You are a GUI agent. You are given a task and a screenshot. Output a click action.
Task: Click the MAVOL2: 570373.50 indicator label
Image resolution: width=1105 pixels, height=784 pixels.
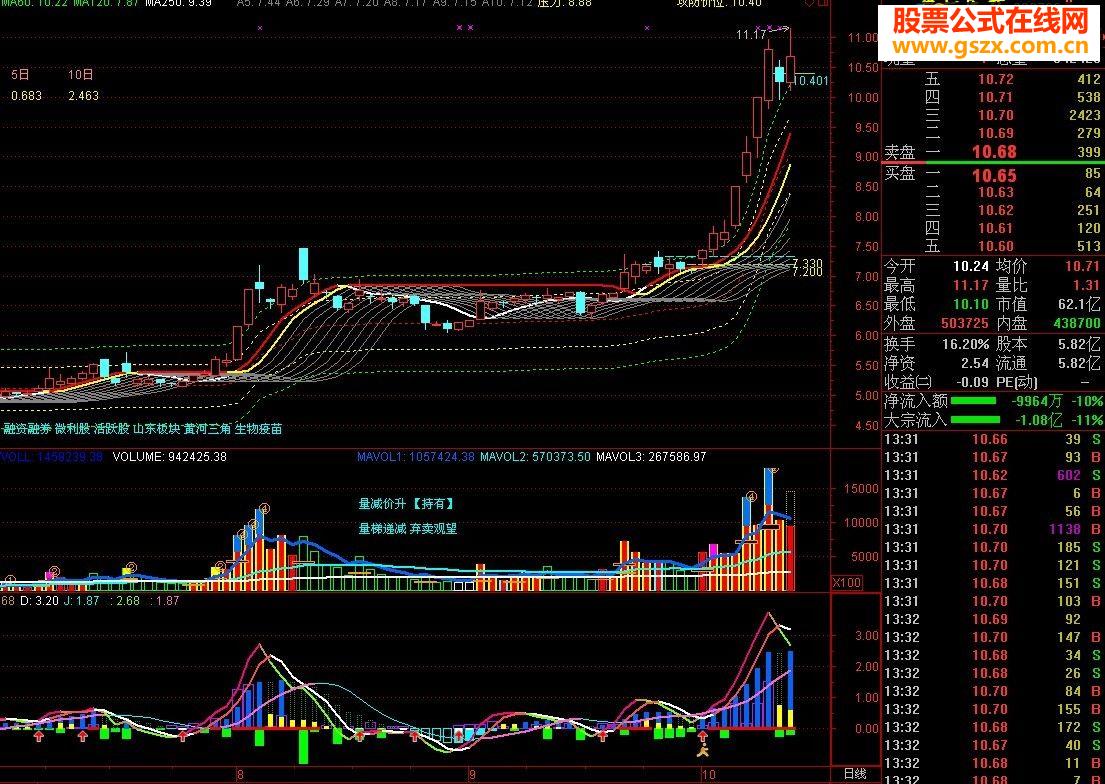535,457
